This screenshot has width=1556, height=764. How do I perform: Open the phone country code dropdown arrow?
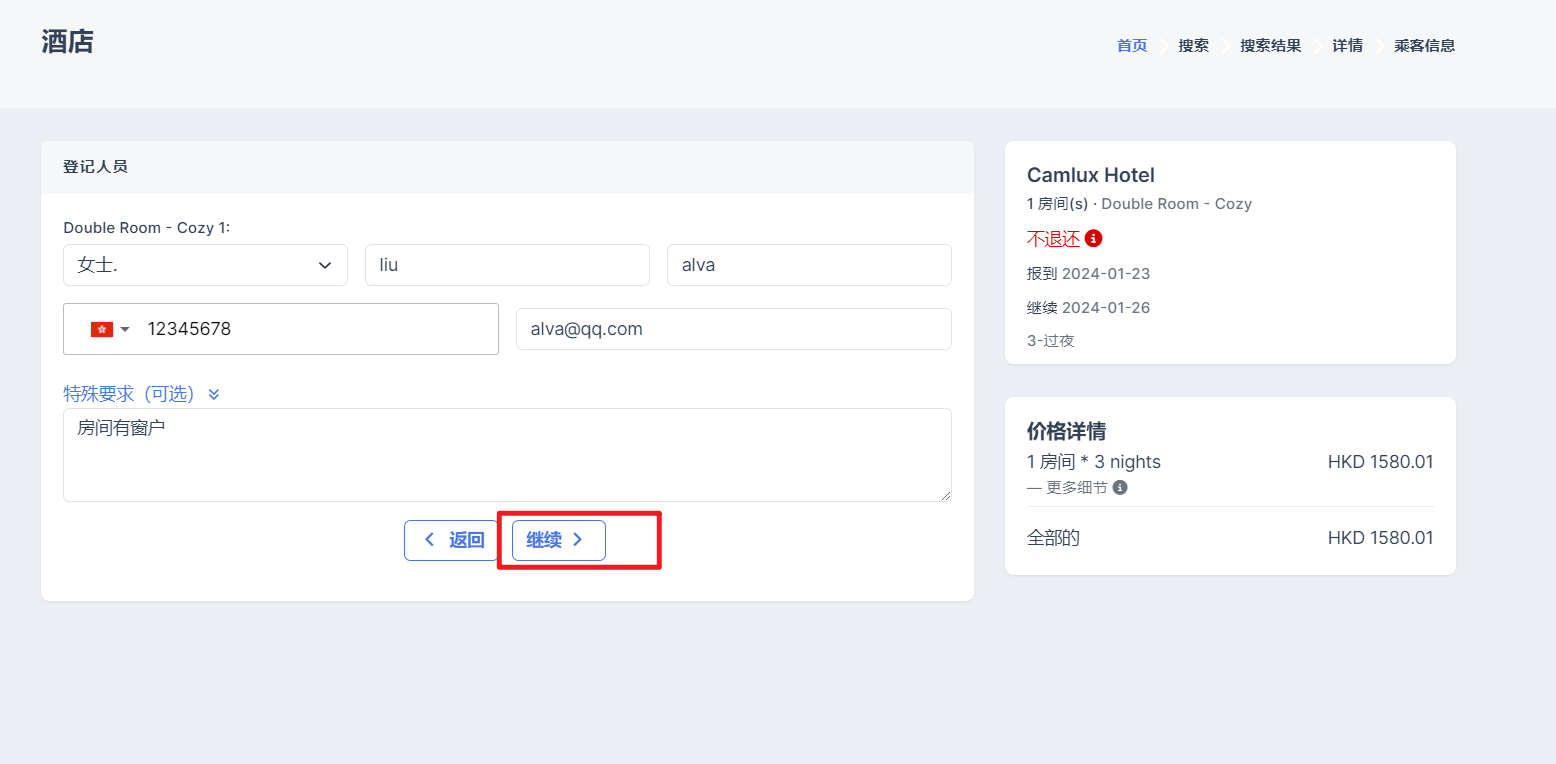click(x=125, y=329)
